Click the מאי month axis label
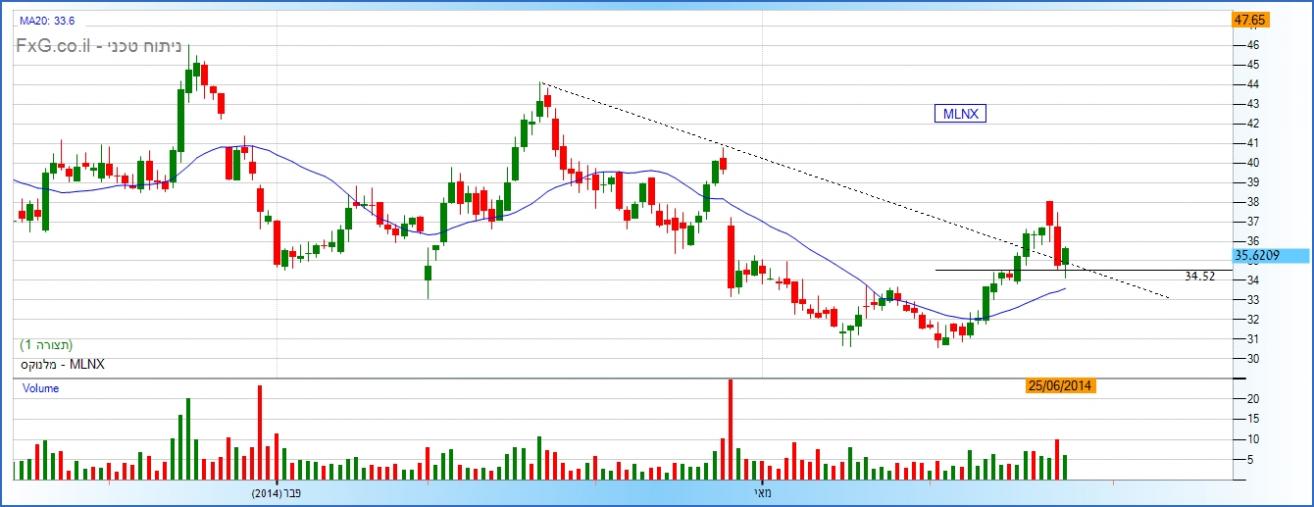The width and height of the screenshot is (1314, 507). (x=761, y=493)
